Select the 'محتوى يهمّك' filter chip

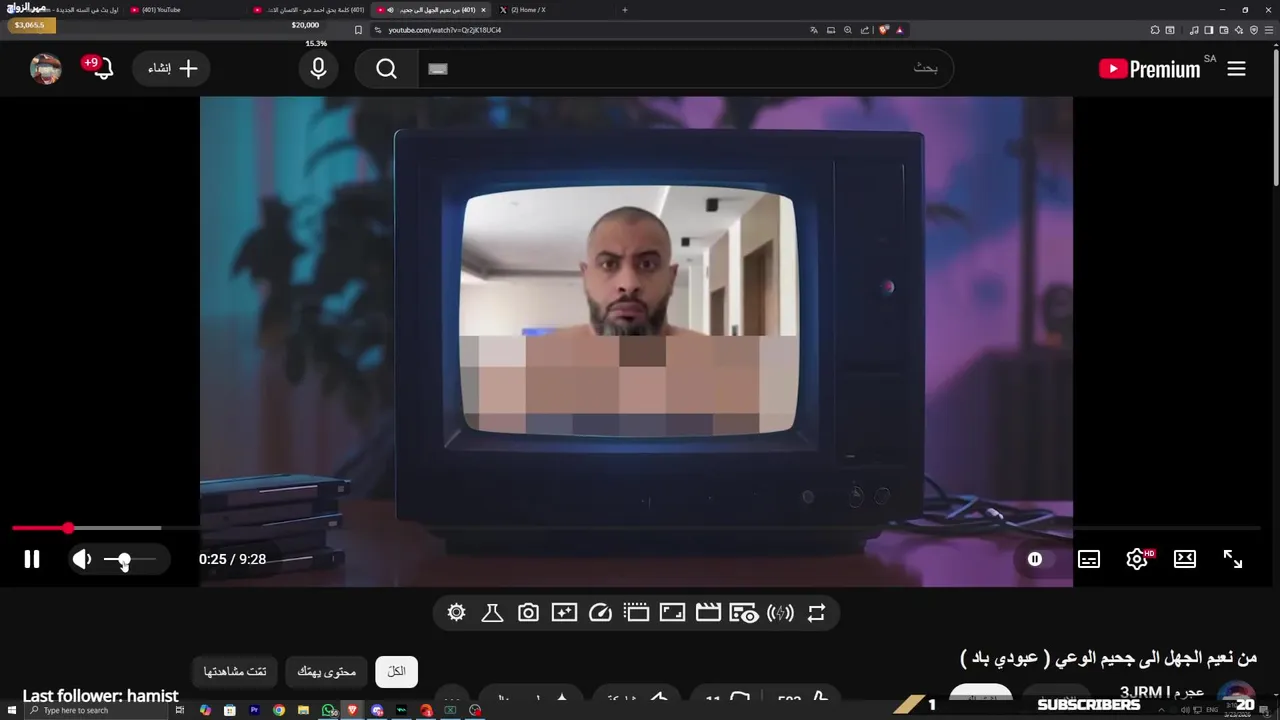pos(327,672)
